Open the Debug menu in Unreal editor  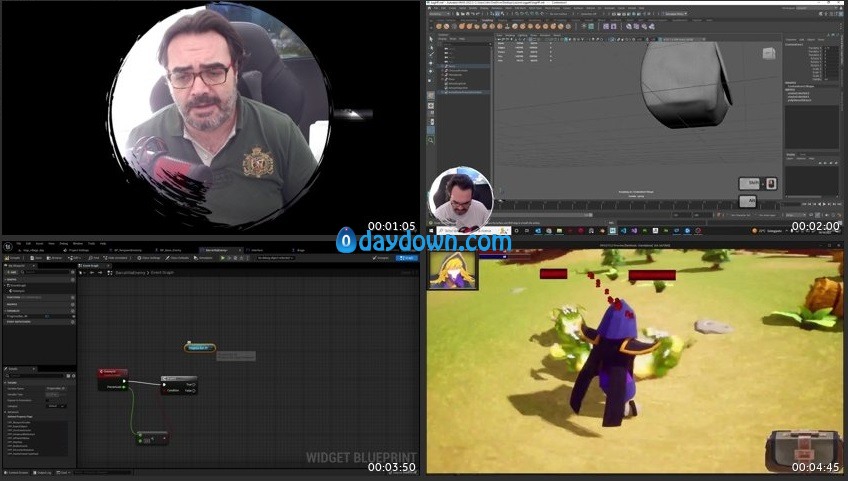click(64, 243)
